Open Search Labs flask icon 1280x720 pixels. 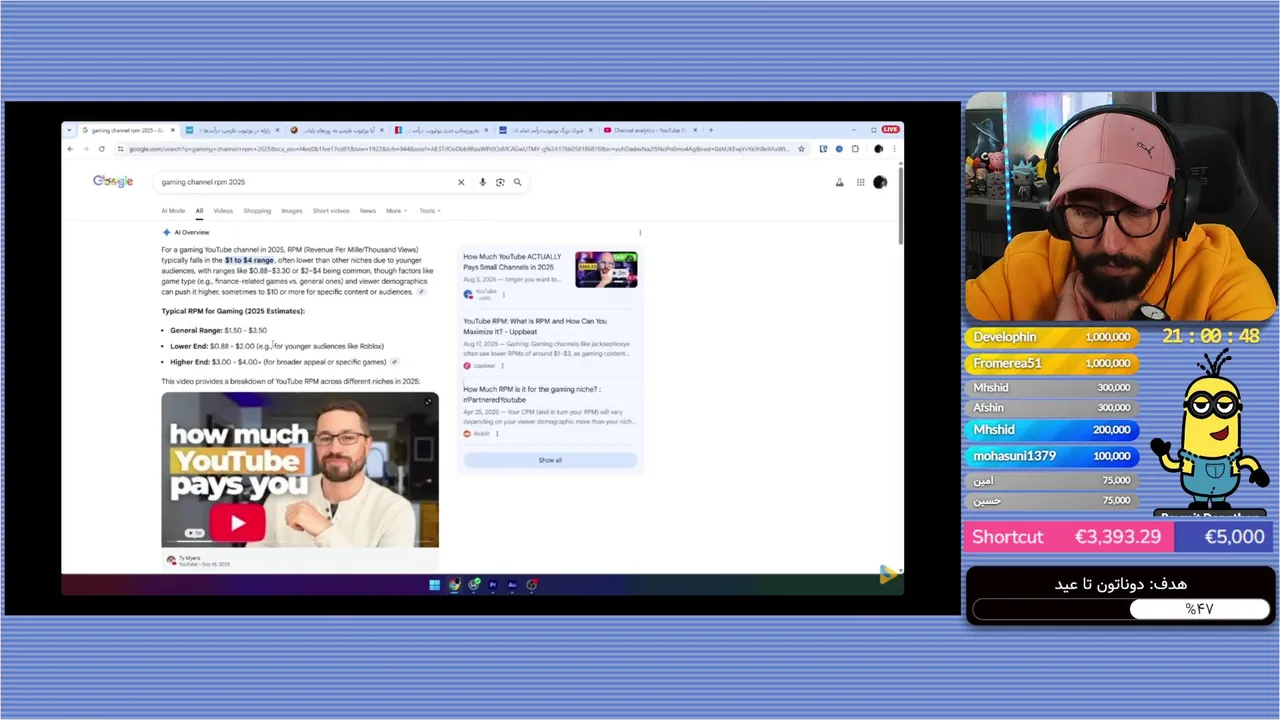[839, 182]
